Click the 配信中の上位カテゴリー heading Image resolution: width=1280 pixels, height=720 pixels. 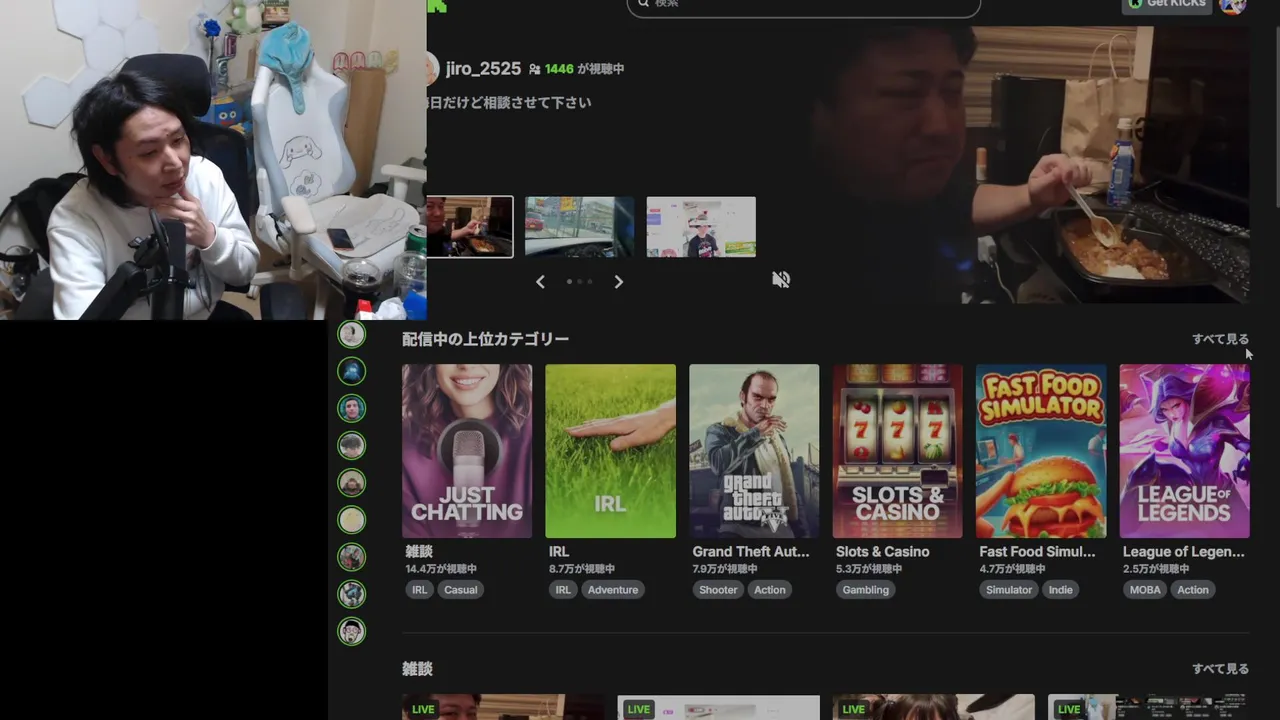pos(486,339)
